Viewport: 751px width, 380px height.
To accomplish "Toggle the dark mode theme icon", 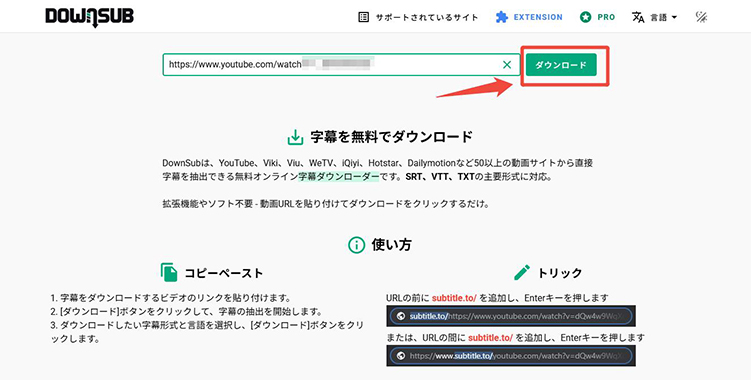I will (x=701, y=17).
